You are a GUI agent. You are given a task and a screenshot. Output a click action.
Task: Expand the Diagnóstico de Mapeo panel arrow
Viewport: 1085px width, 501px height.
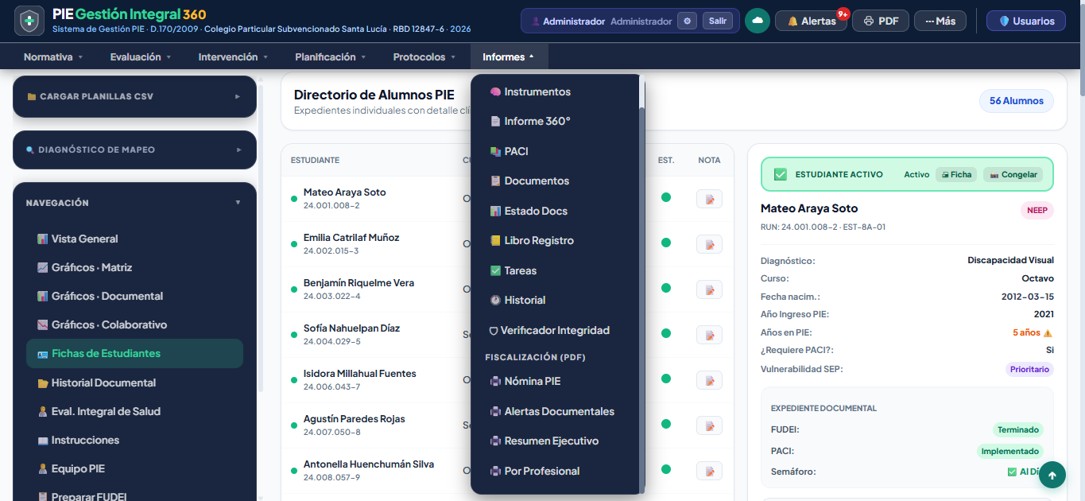tap(237, 149)
